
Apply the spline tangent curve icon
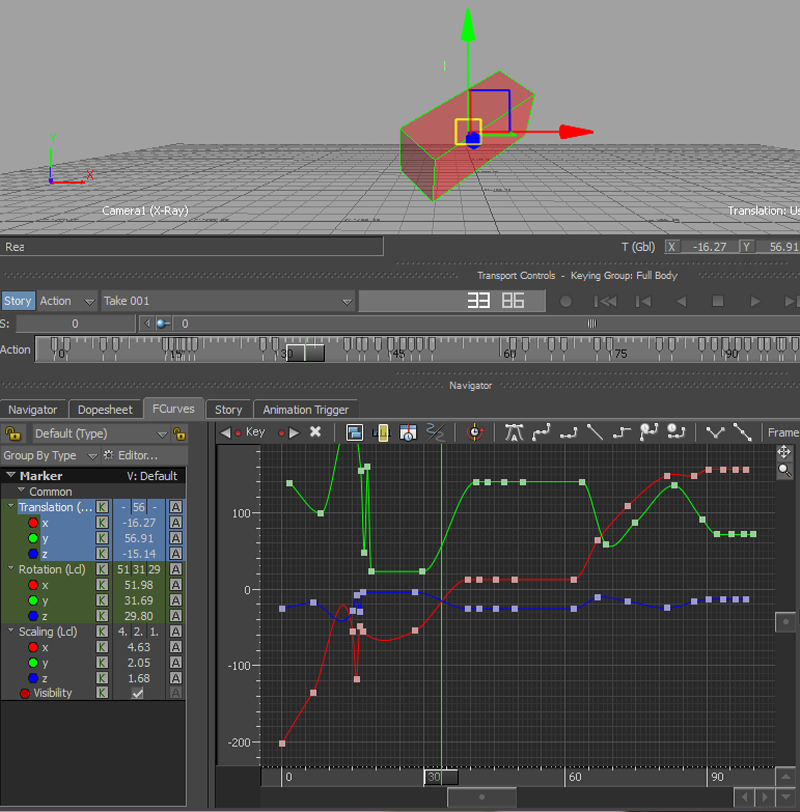pos(541,432)
